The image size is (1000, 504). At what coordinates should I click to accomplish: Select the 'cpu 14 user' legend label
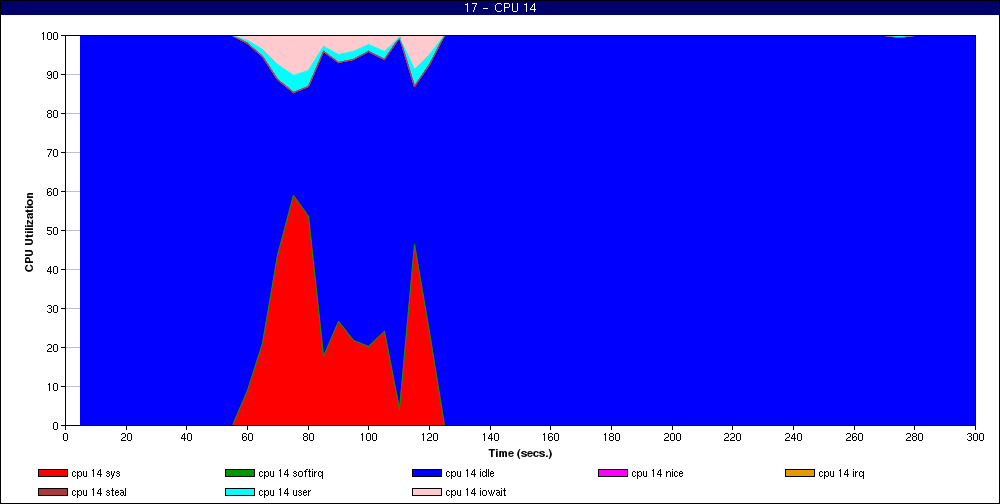click(x=284, y=493)
